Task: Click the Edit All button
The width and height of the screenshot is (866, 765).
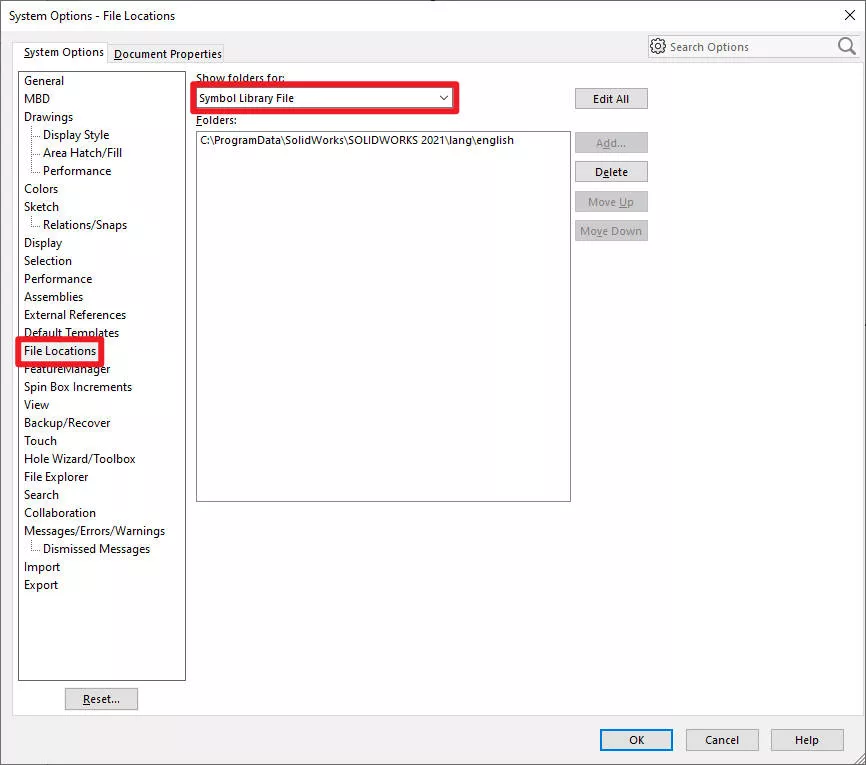Action: click(x=610, y=98)
